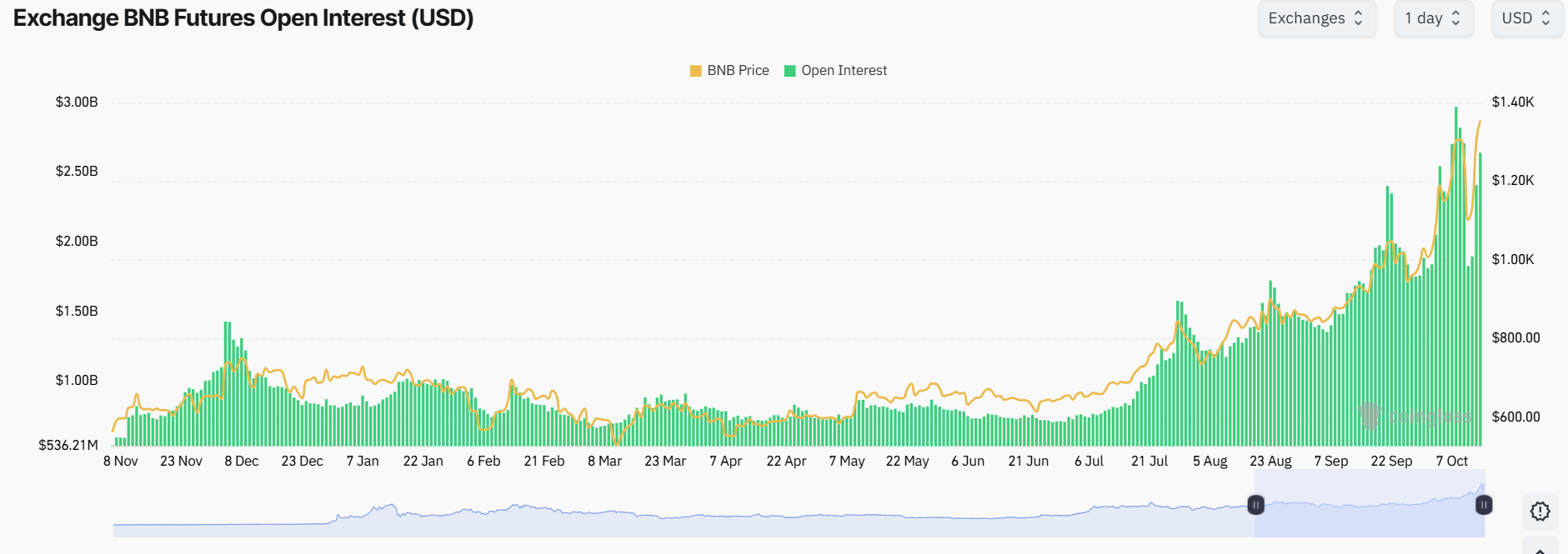This screenshot has width=1568, height=554.
Task: Click the alert badge icon below the chart
Action: (x=1540, y=512)
